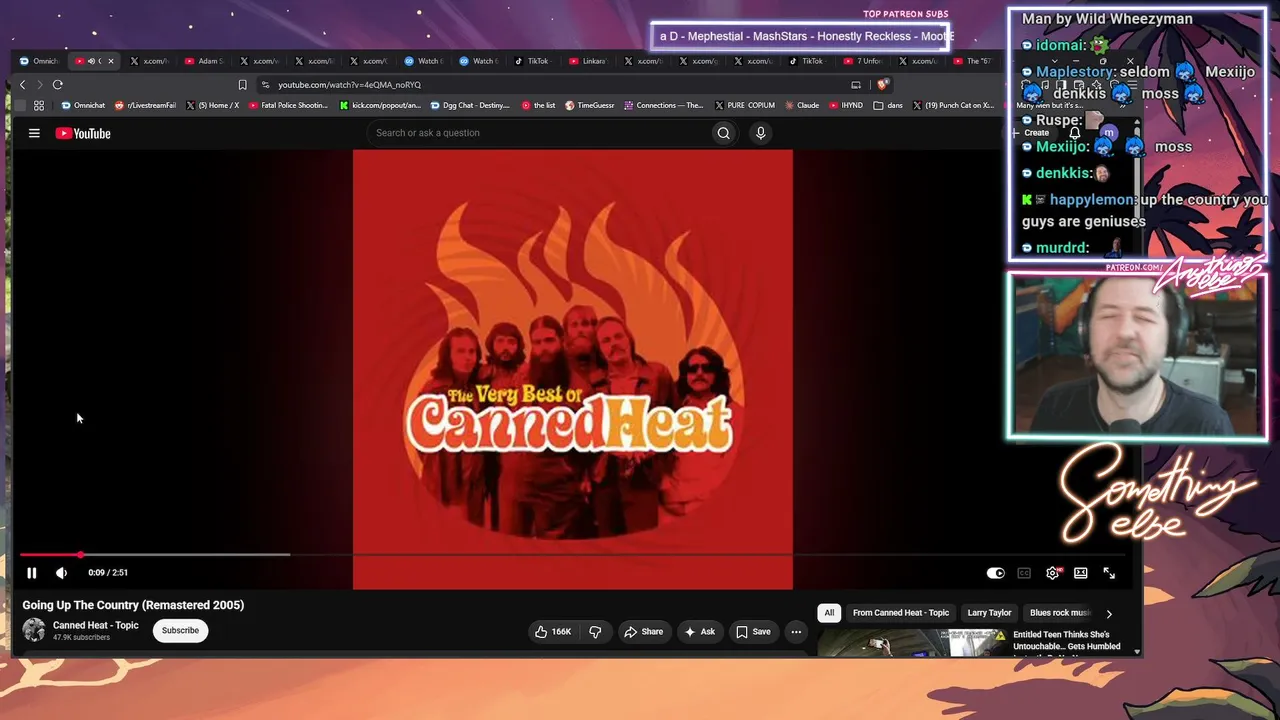
Task: Open more actions ellipsis menu
Action: pos(796,632)
